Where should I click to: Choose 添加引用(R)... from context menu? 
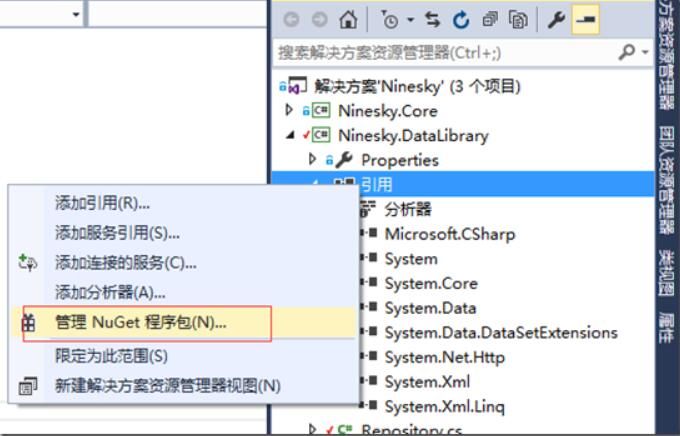(183, 203)
